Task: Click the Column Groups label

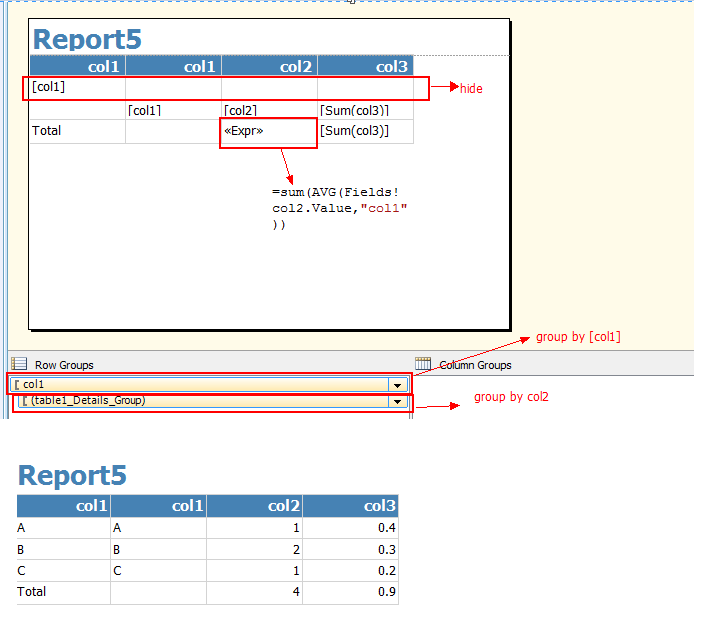Action: point(475,365)
